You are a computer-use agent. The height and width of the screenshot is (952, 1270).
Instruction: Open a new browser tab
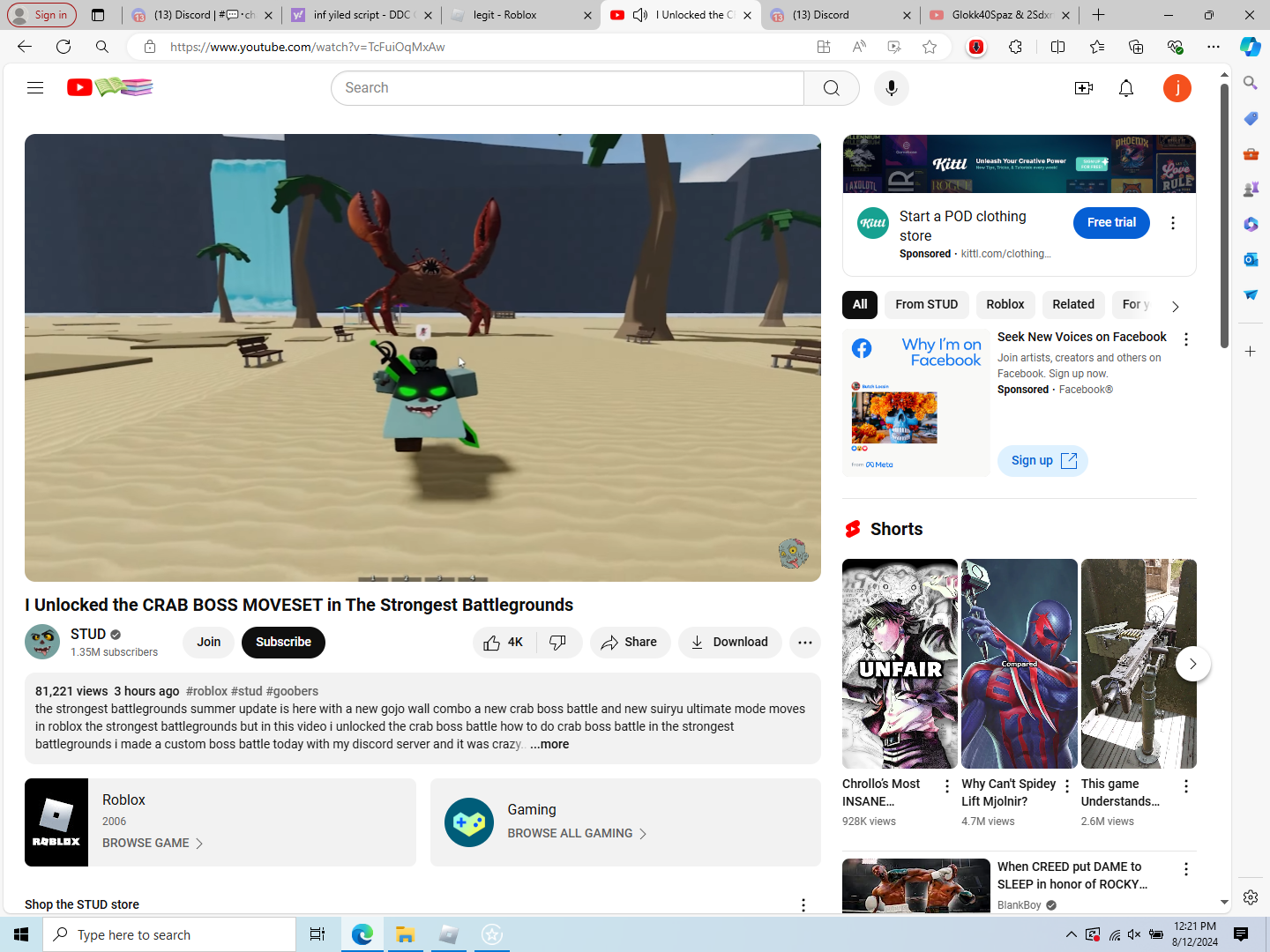tap(1098, 15)
